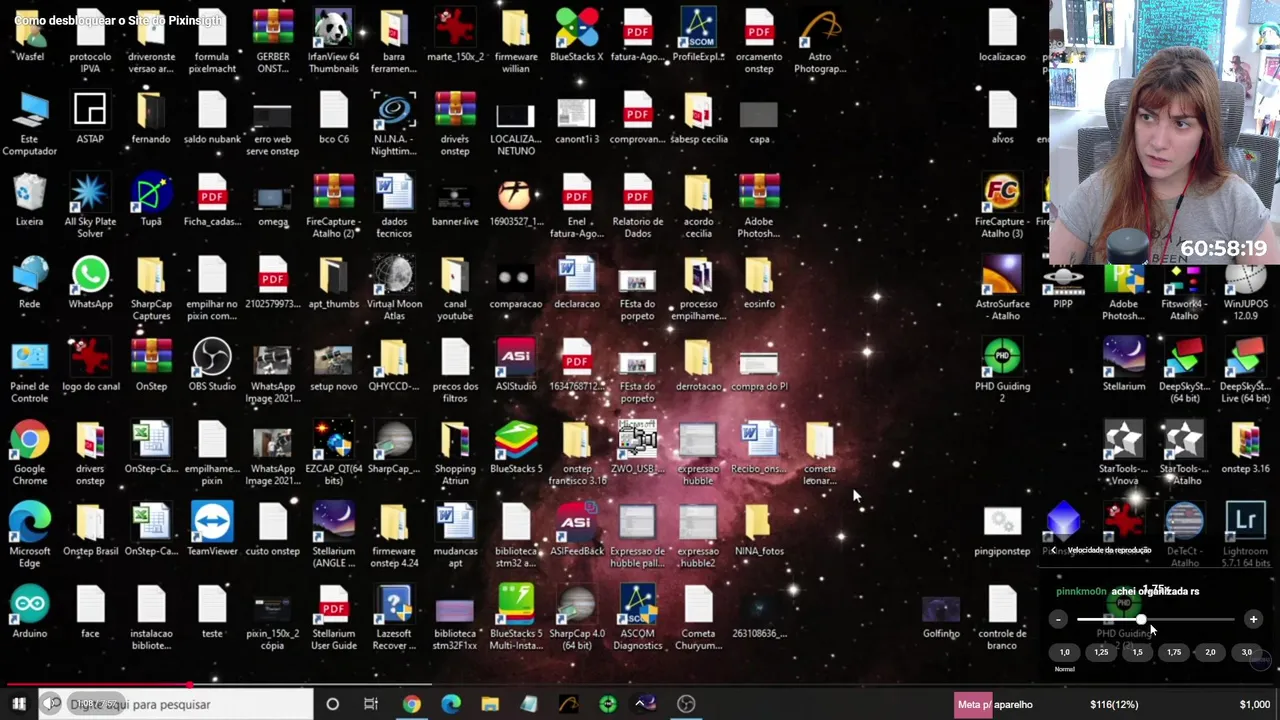This screenshot has height=720, width=1280.
Task: Launch ASIStudio from the desktop
Action: click(x=516, y=365)
